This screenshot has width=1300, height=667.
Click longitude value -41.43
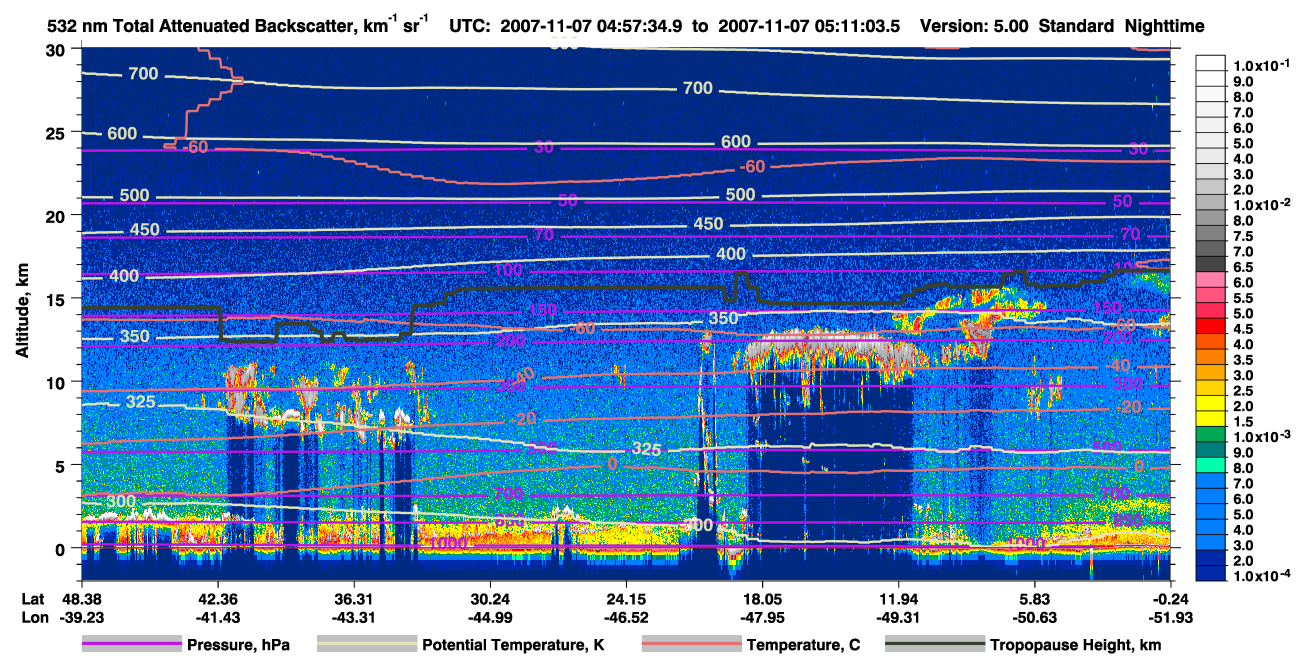pos(217,617)
